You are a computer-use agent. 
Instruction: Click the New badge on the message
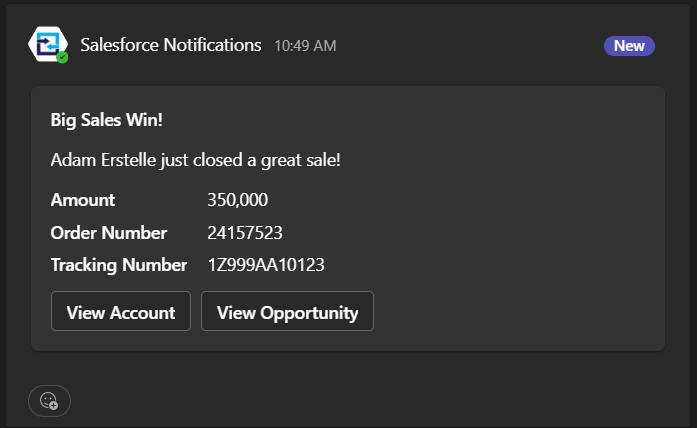629,46
